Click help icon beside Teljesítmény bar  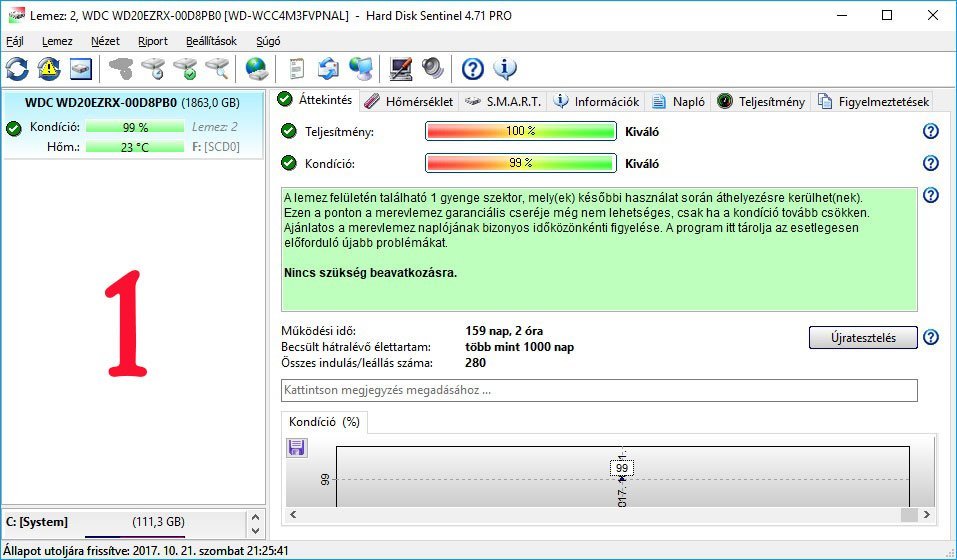(x=931, y=131)
